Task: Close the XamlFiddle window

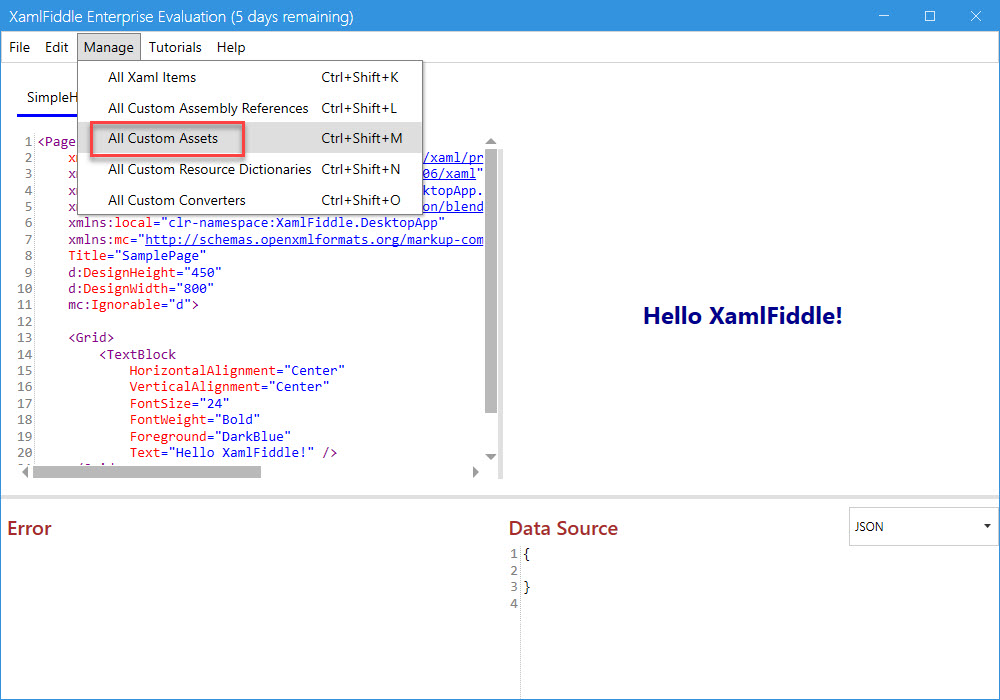Action: tap(976, 16)
